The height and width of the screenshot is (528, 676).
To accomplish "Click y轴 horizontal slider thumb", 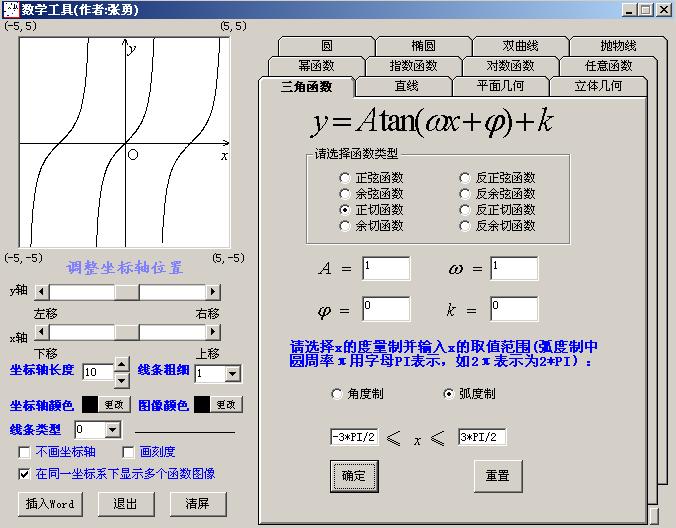I will 127,292.
